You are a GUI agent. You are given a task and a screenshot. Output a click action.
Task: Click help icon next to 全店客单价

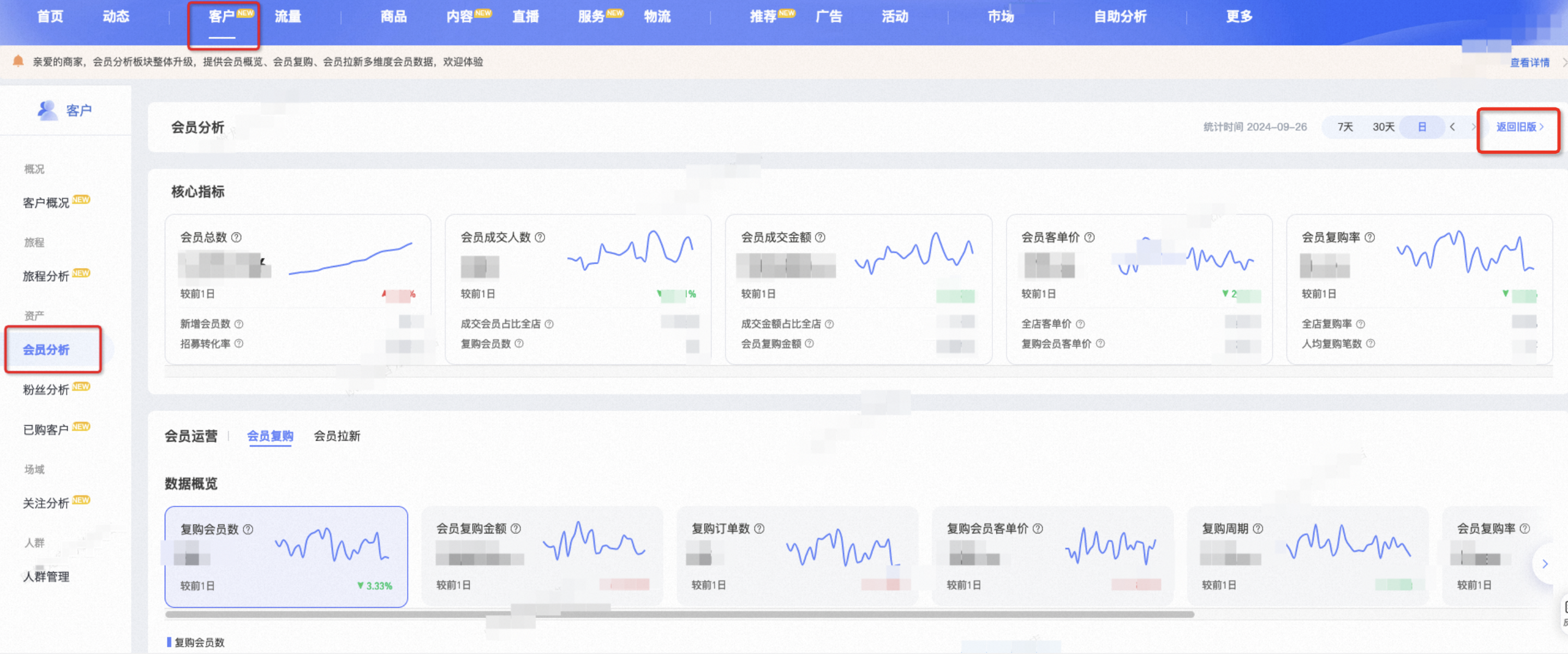coord(1080,324)
